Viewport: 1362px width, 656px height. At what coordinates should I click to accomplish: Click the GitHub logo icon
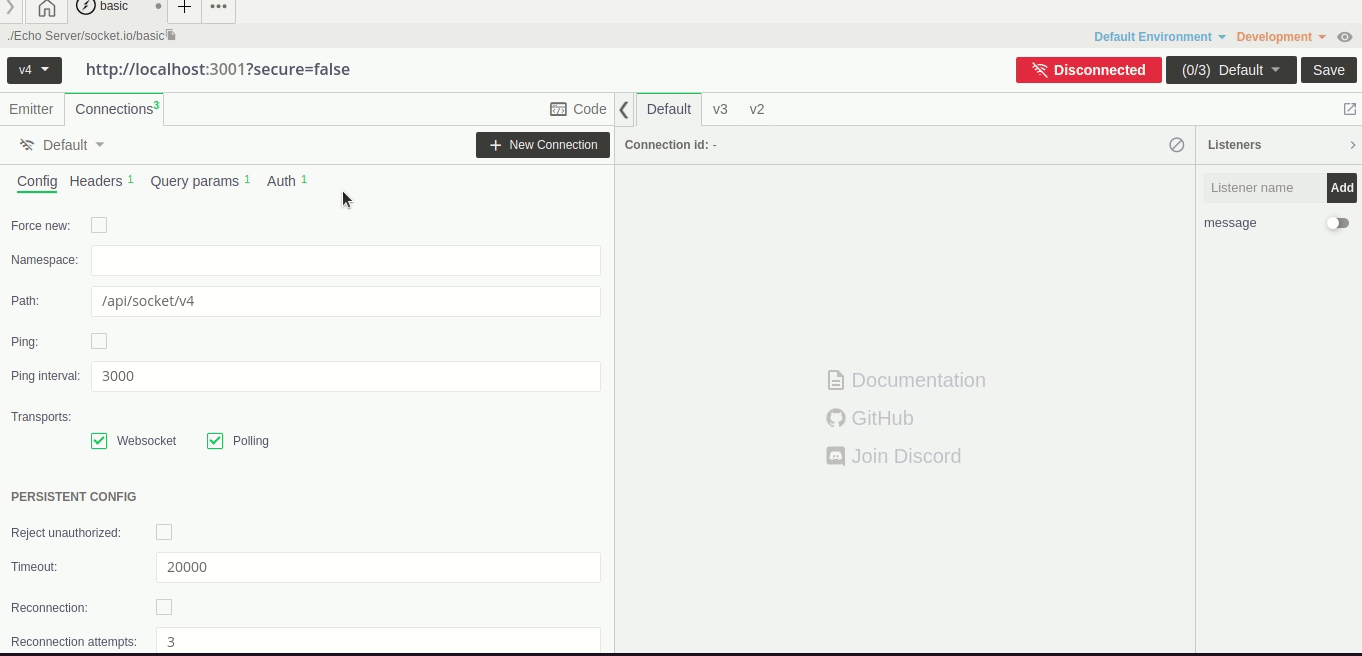(835, 418)
